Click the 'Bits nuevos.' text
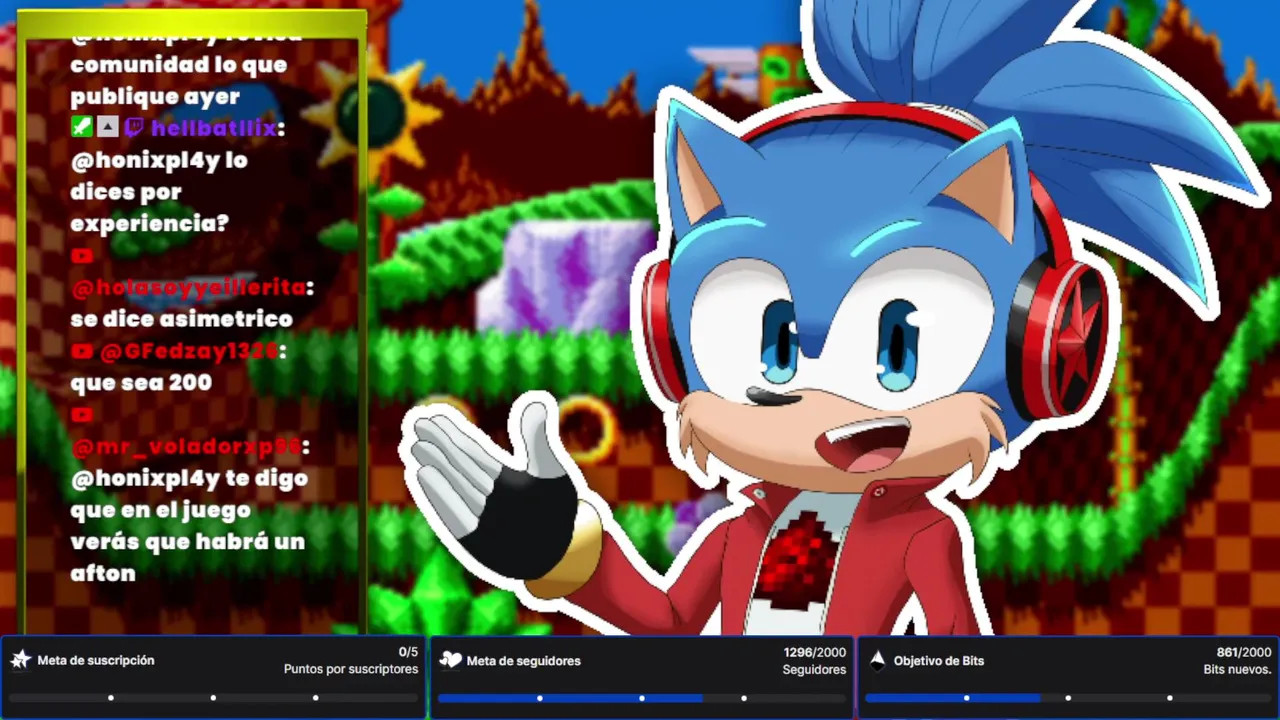 coord(1238,669)
